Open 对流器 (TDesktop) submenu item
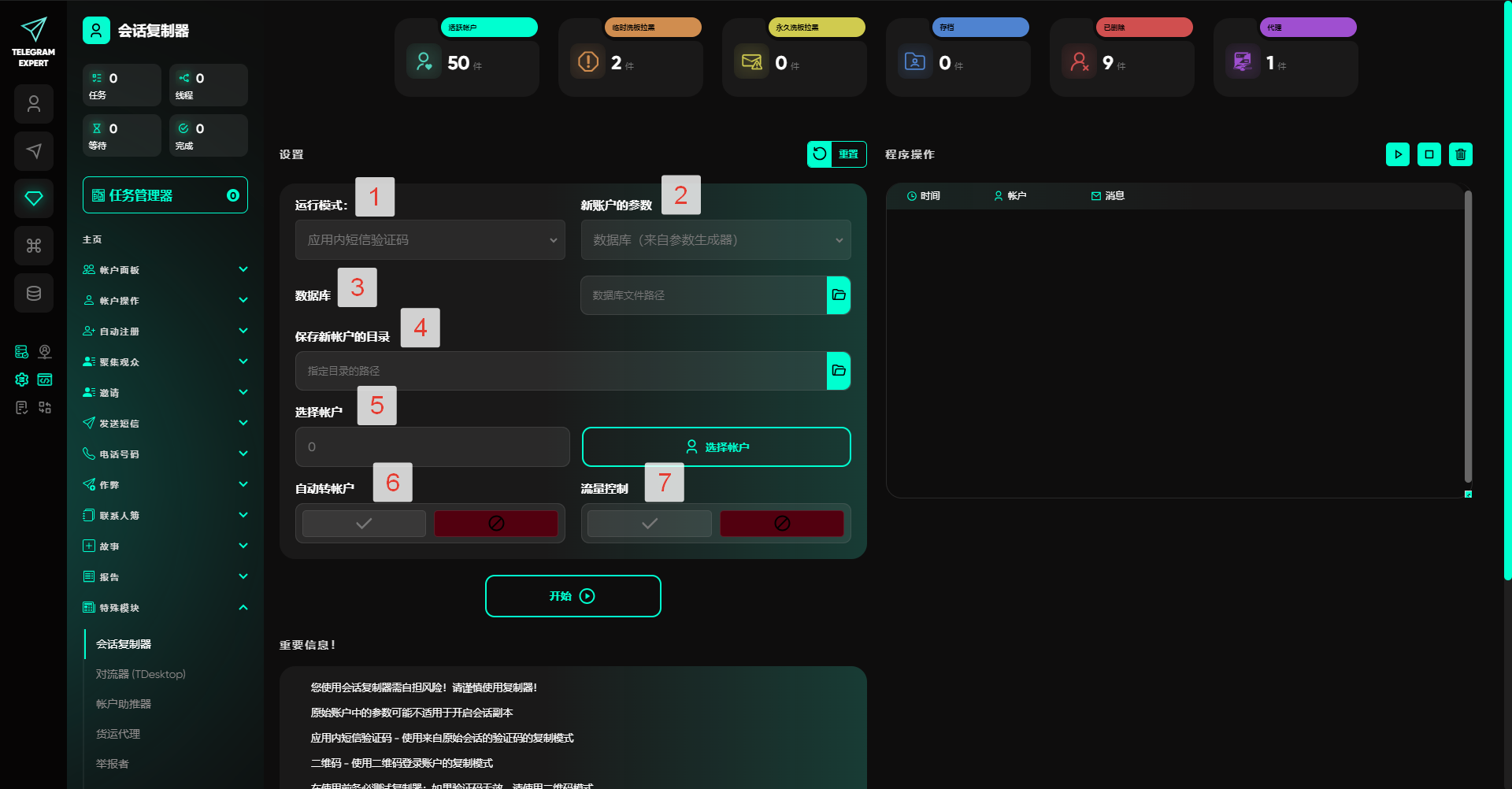 tap(141, 674)
